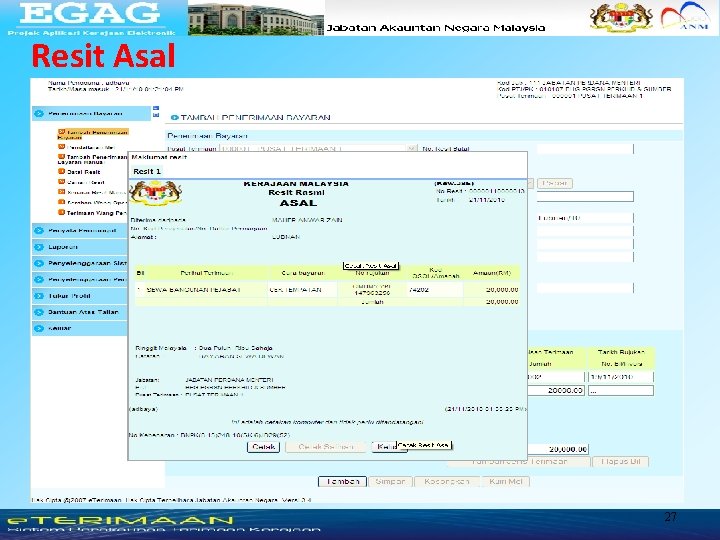Click arrow icon beside Tukar Profil
This screenshot has height=540, width=720.
[39, 296]
